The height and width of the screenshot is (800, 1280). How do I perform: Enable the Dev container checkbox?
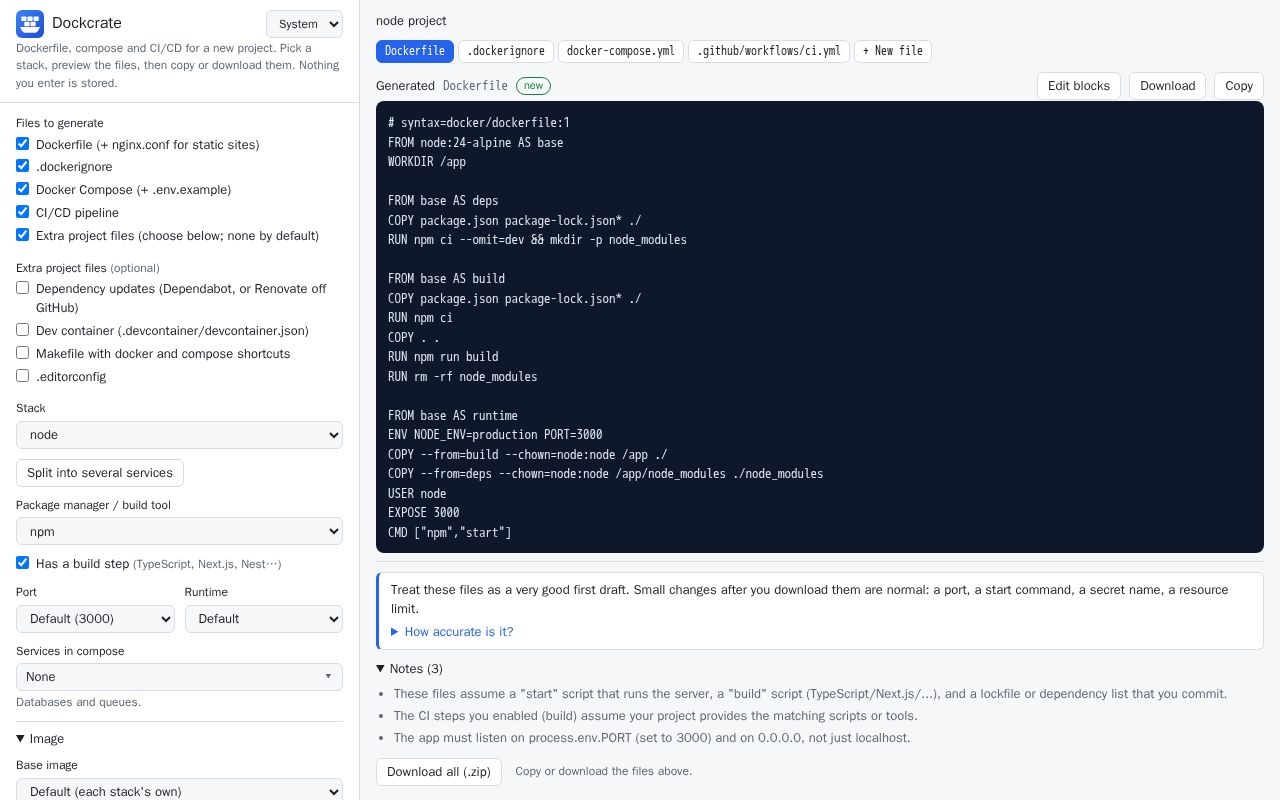[22, 330]
